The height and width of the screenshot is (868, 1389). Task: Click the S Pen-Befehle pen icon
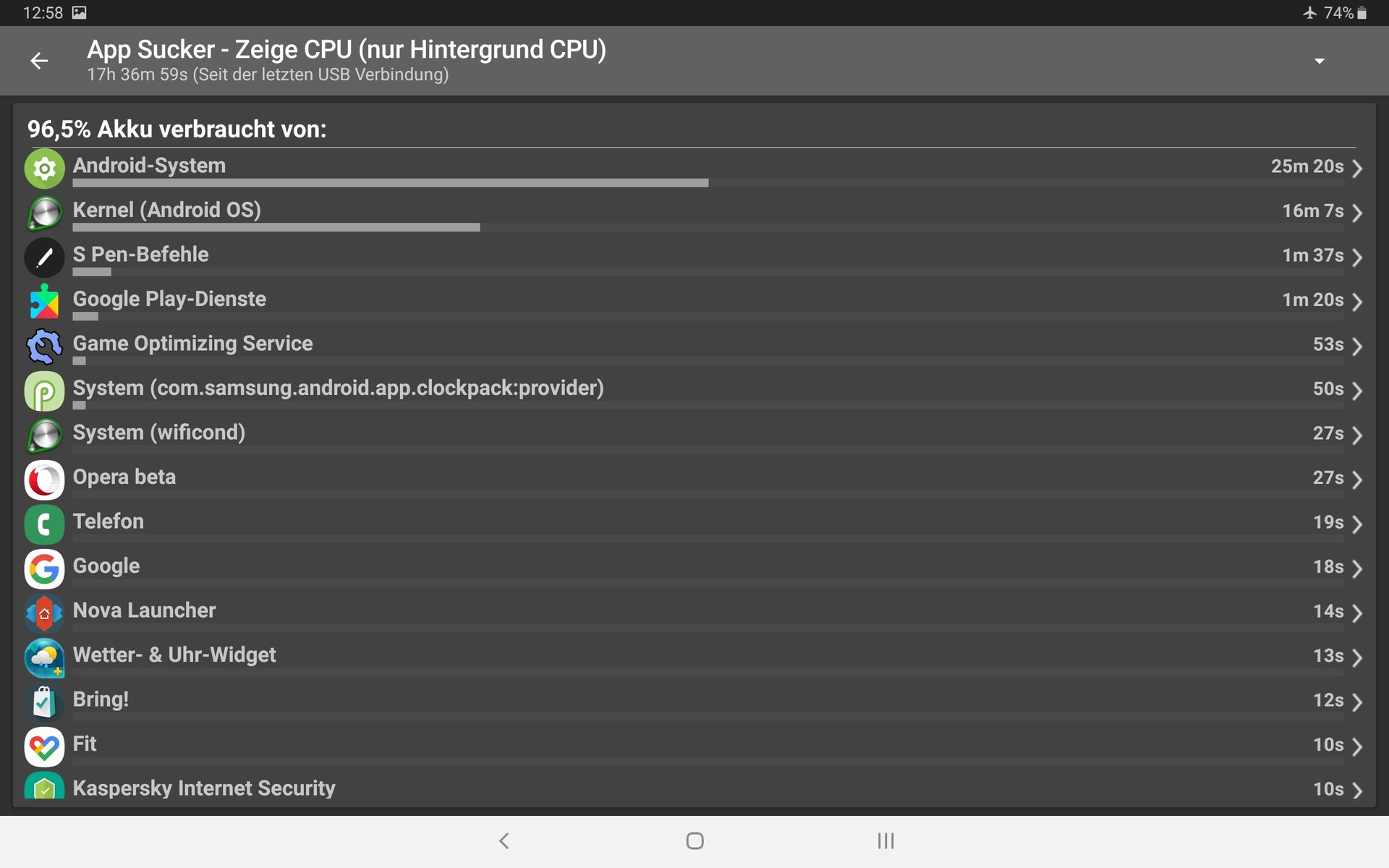click(x=44, y=258)
